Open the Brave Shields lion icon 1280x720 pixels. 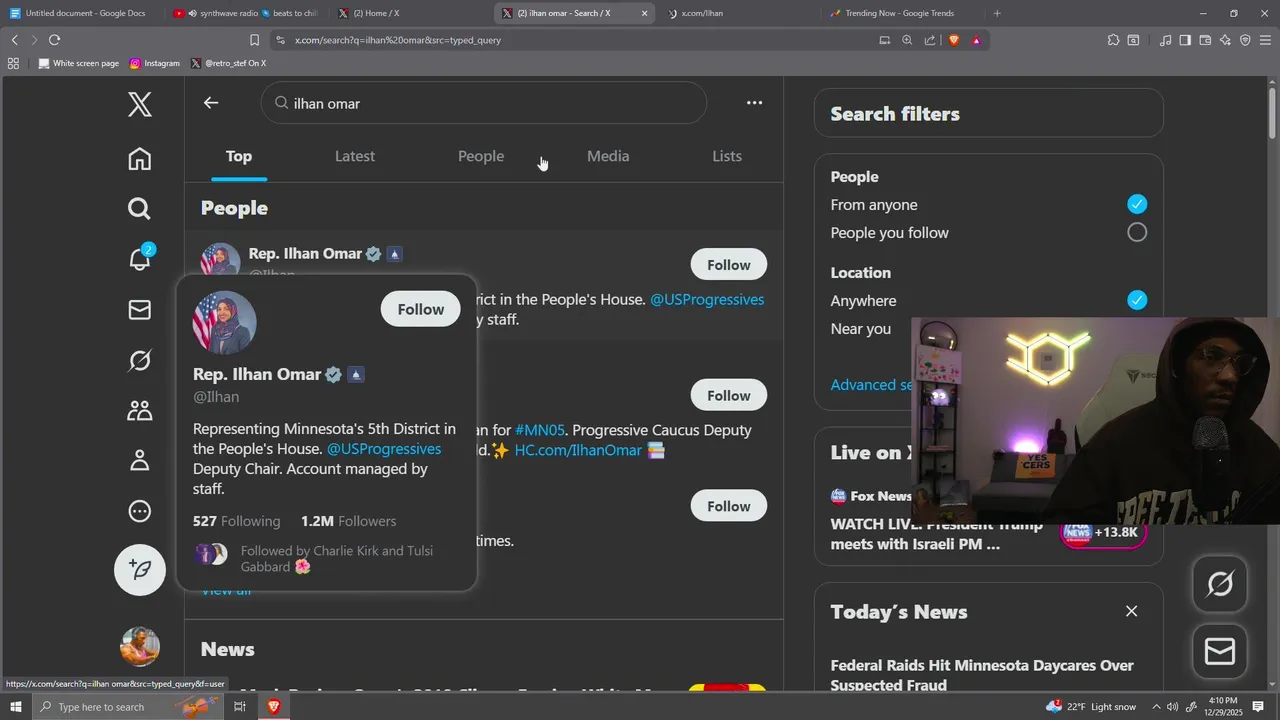click(x=953, y=40)
